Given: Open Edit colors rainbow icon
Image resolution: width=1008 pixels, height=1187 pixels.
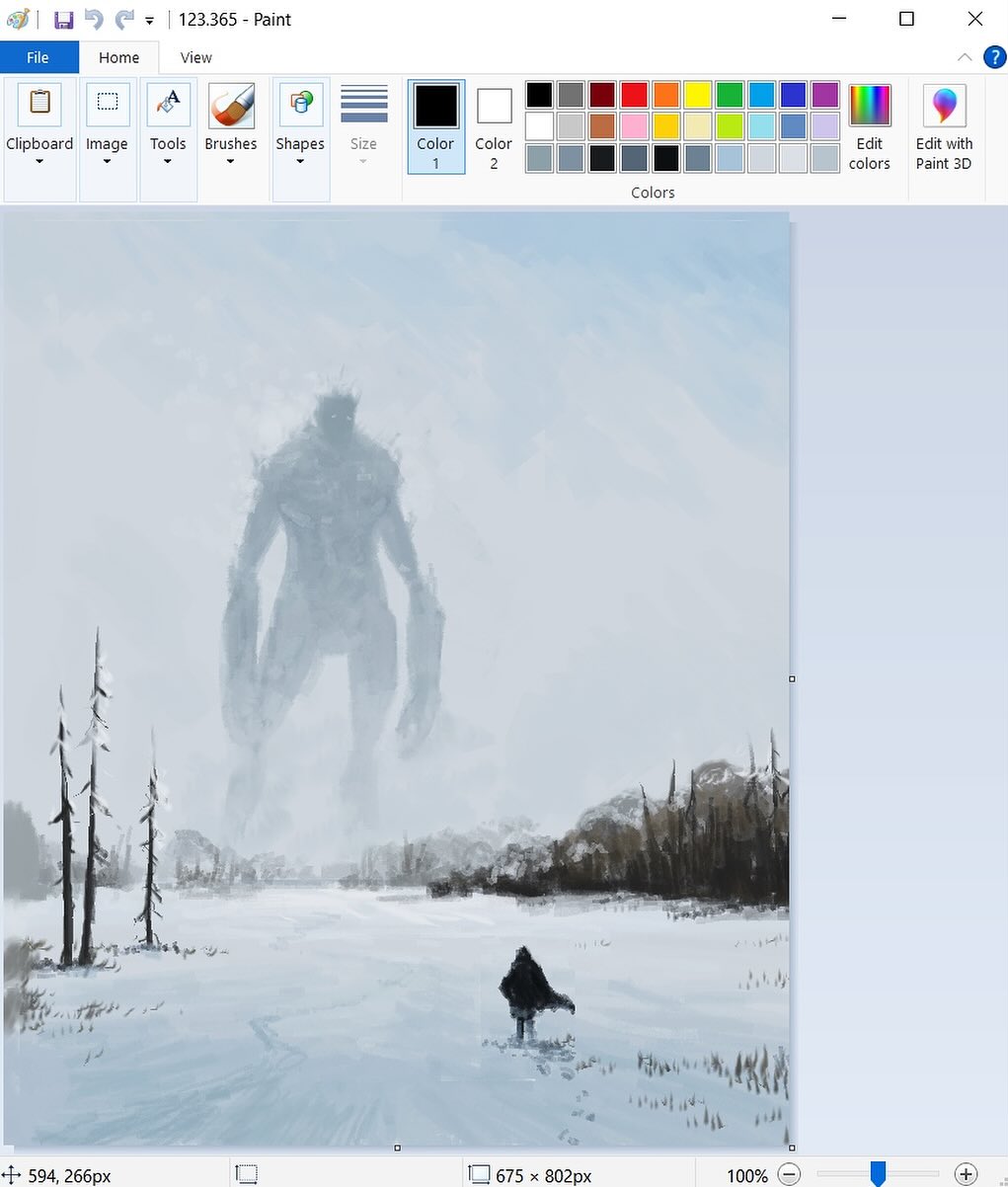Looking at the screenshot, I should pos(869,103).
